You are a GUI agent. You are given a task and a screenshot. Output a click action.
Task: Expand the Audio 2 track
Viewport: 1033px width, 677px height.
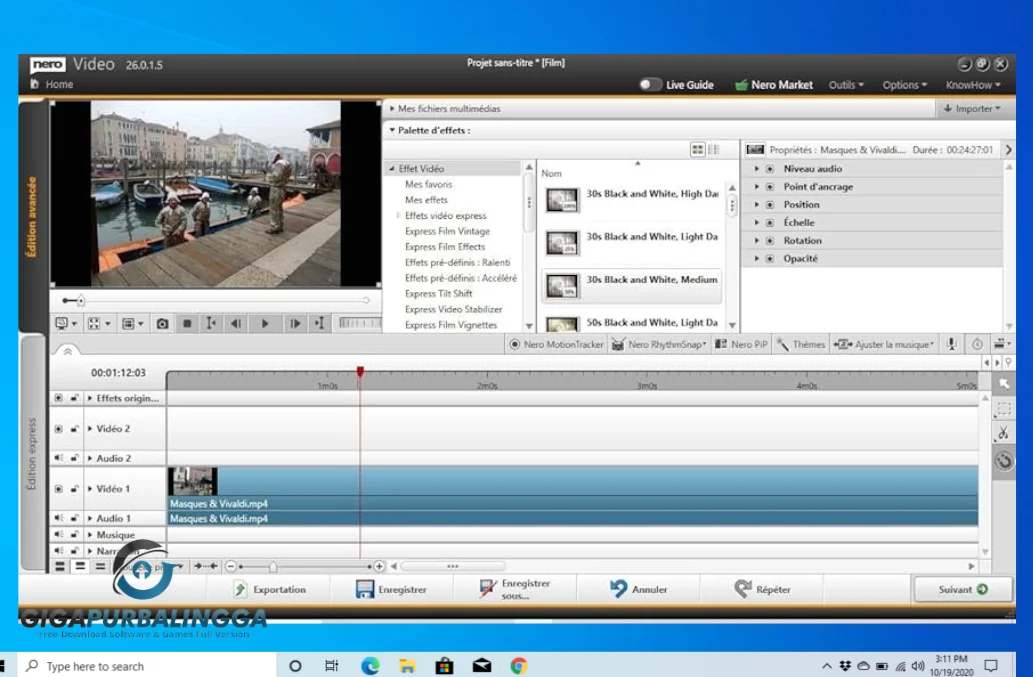pyautogui.click(x=90, y=458)
